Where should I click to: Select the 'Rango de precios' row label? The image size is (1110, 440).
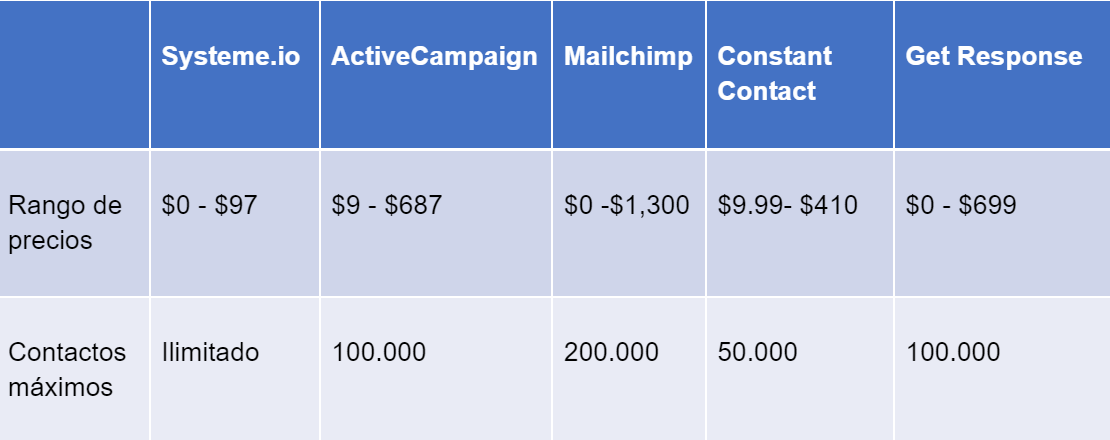click(x=65, y=223)
